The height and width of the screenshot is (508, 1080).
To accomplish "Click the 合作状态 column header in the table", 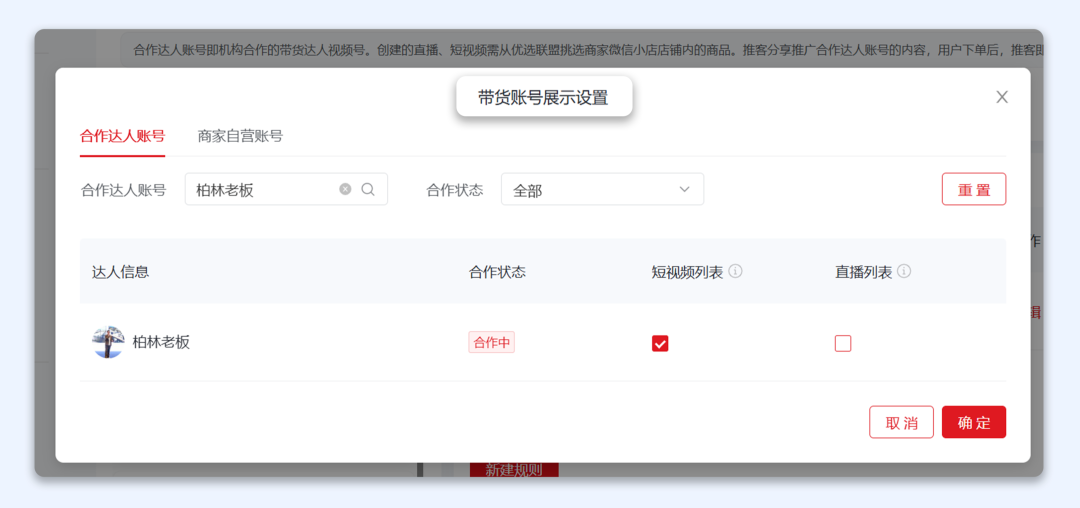I will [x=497, y=271].
